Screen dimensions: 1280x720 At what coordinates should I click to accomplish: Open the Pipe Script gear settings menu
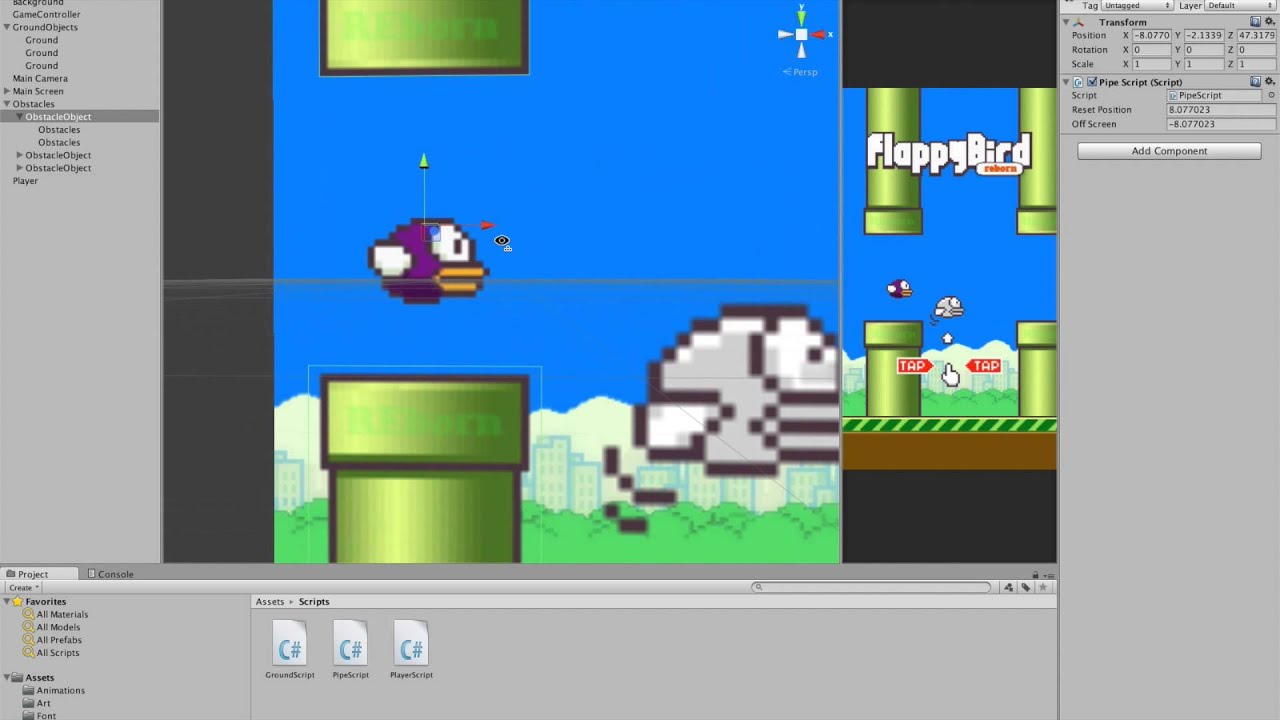tap(1269, 82)
